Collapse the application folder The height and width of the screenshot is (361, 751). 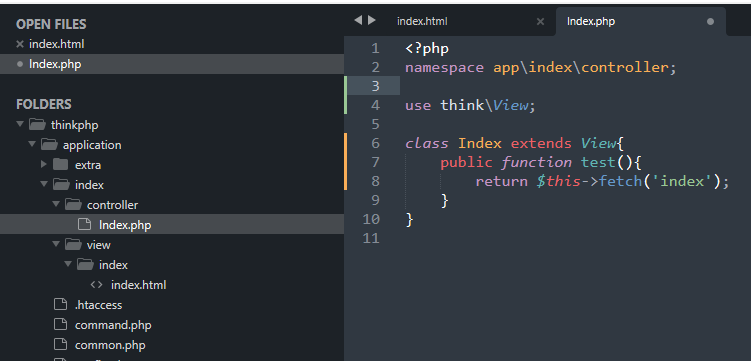pyautogui.click(x=32, y=144)
